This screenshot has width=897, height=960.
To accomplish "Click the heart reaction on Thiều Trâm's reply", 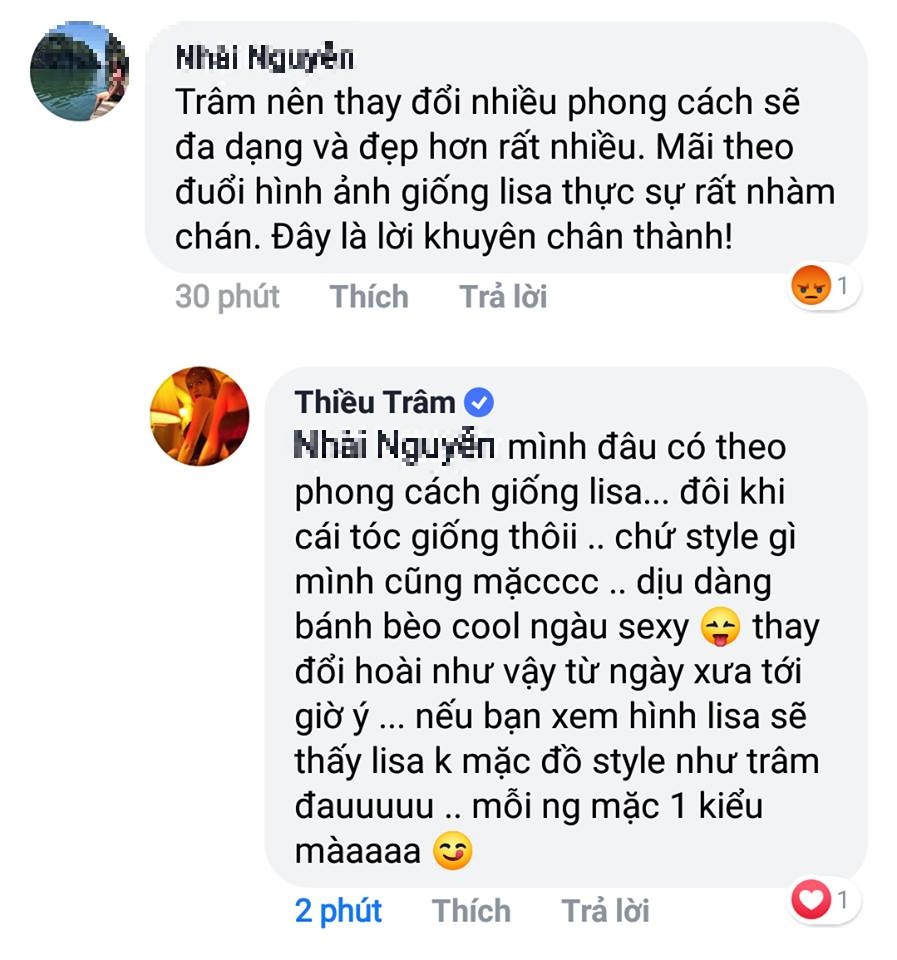I will click(813, 901).
